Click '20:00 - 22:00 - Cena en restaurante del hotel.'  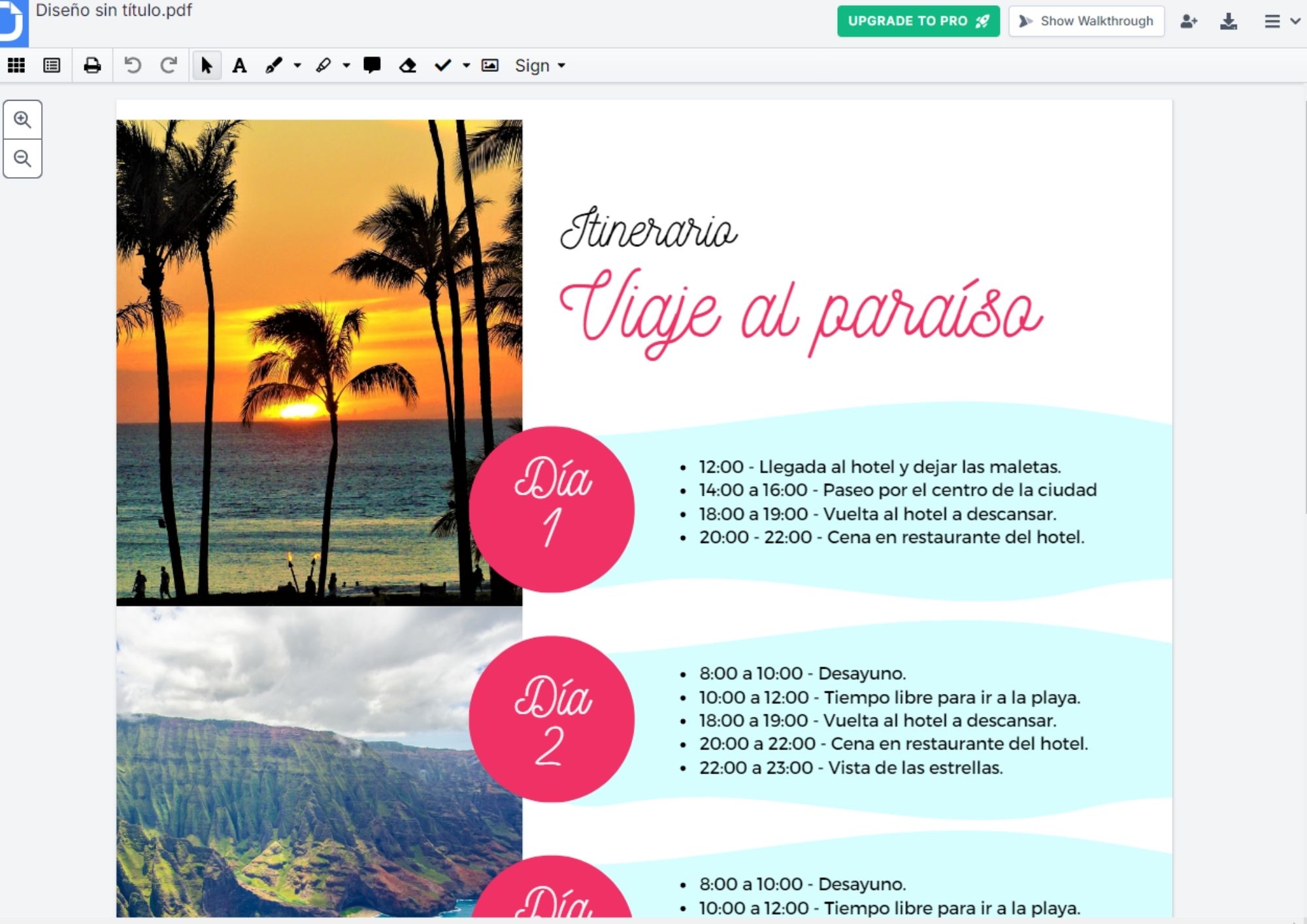pos(891,537)
